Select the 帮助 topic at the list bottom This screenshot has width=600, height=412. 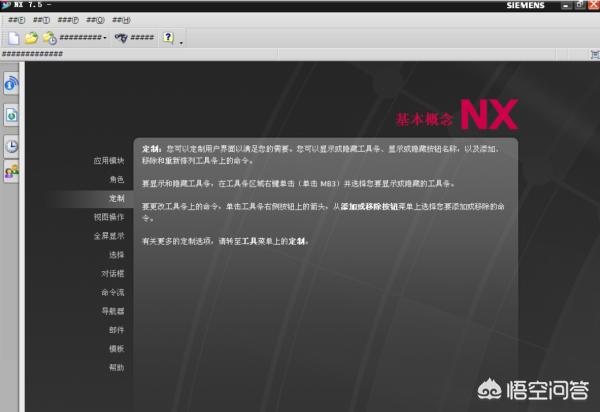pos(117,367)
